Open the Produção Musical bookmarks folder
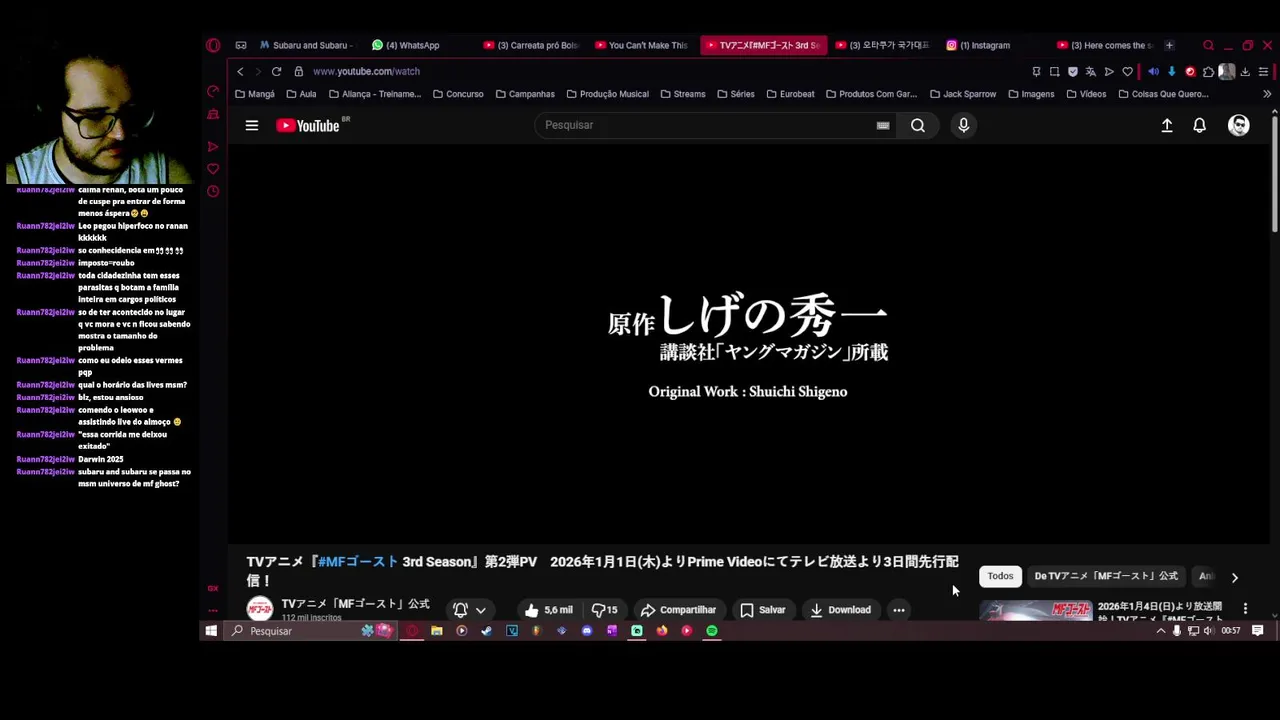Viewport: 1280px width, 720px height. pyautogui.click(x=607, y=94)
